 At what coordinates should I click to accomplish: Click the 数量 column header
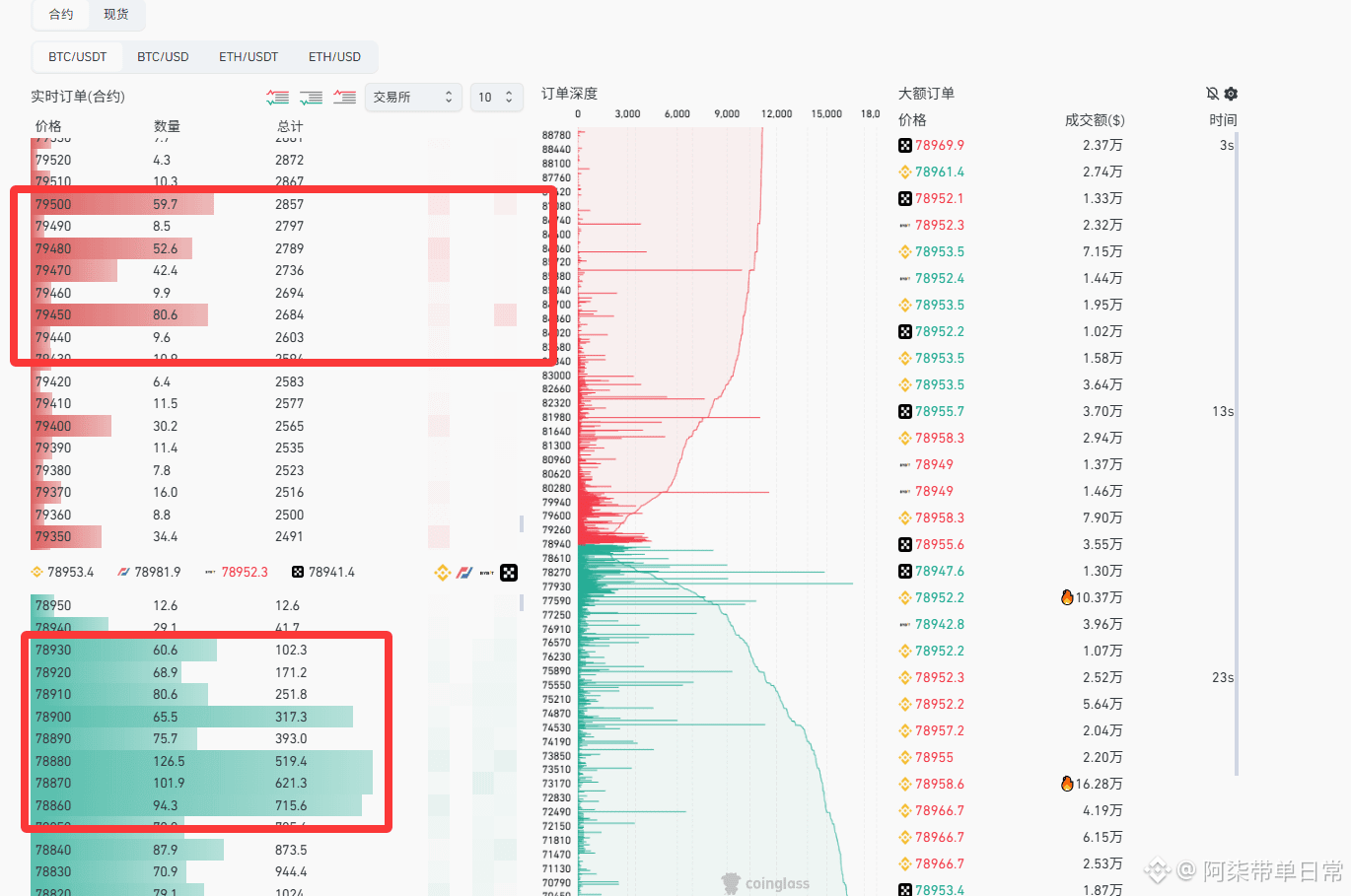pyautogui.click(x=167, y=126)
